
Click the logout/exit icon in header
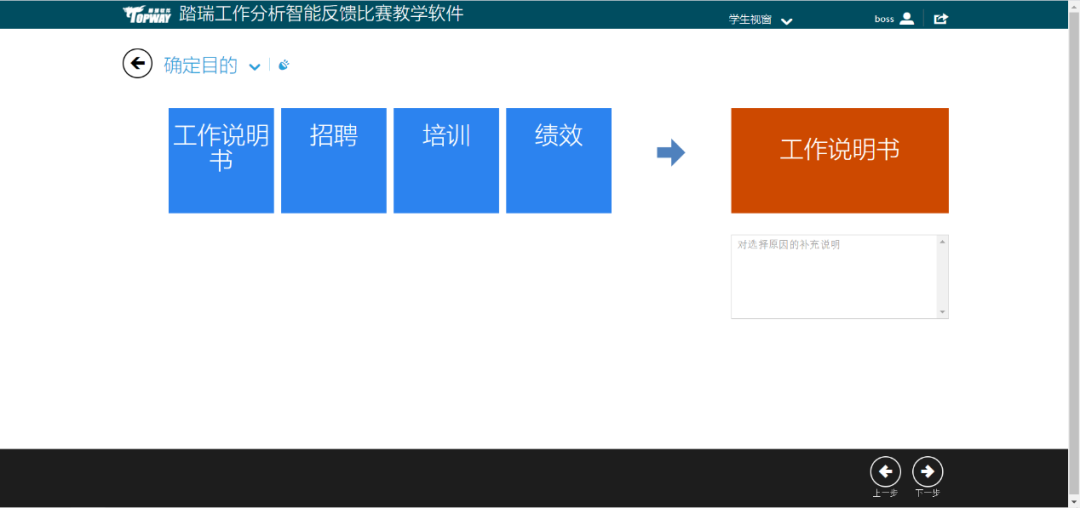941,18
